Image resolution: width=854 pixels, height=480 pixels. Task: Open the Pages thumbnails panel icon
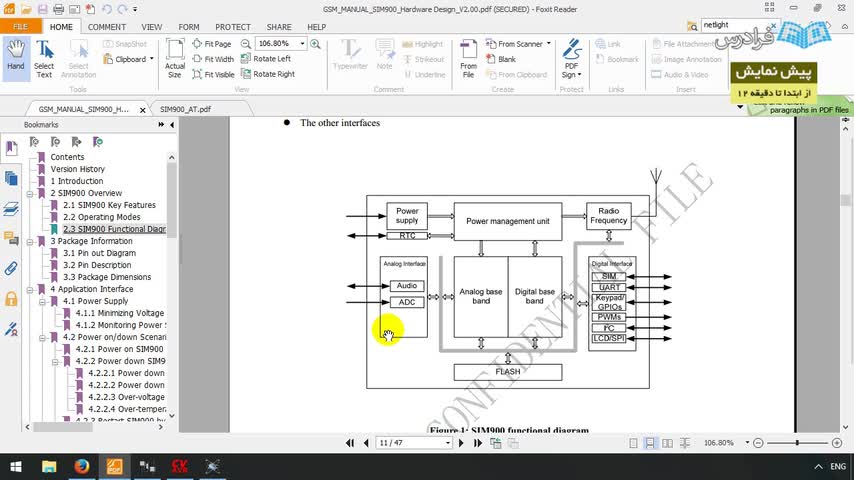pyautogui.click(x=11, y=178)
